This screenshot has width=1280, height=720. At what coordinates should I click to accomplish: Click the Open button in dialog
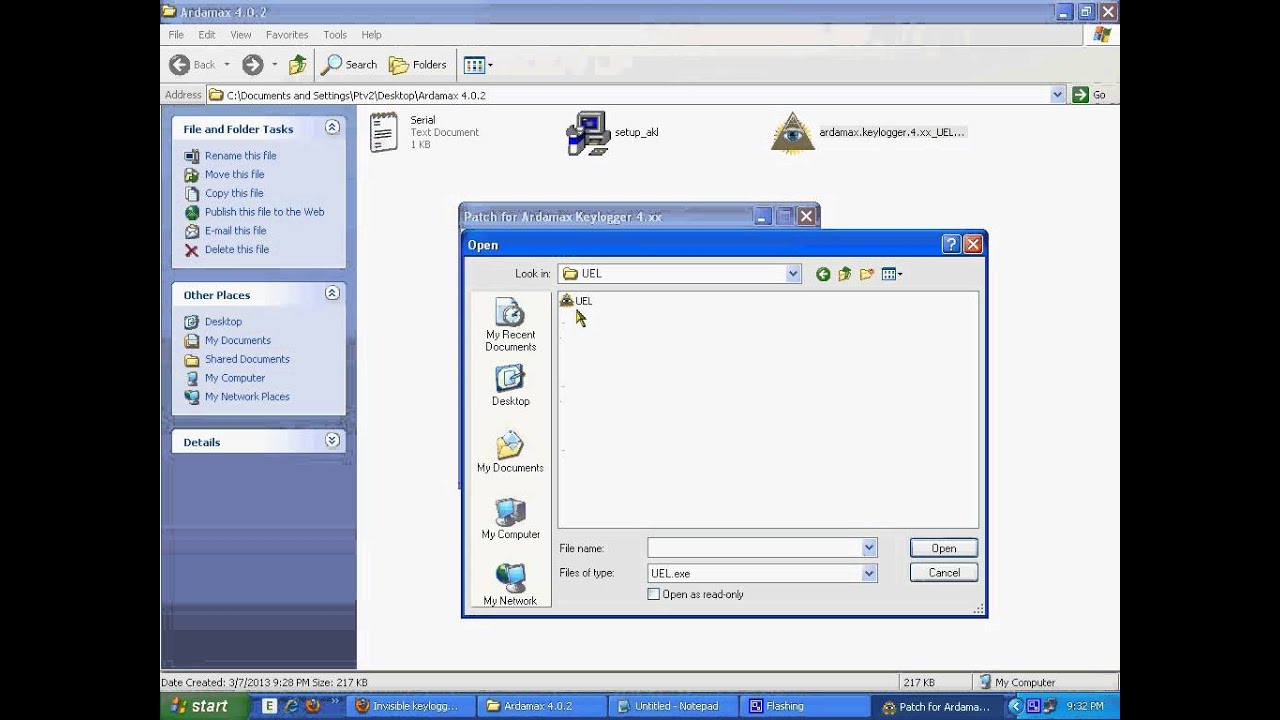pyautogui.click(x=944, y=548)
